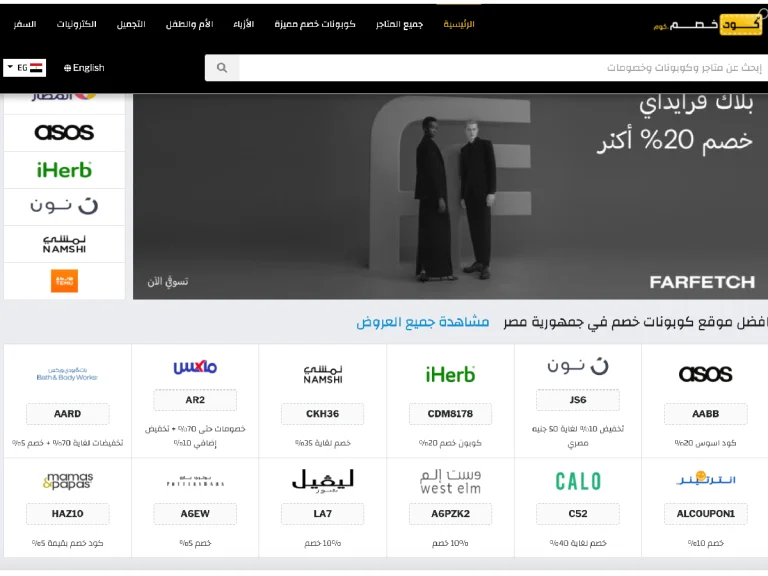
Task: Click the Farfetch Black Friday banner
Action: click(x=450, y=196)
